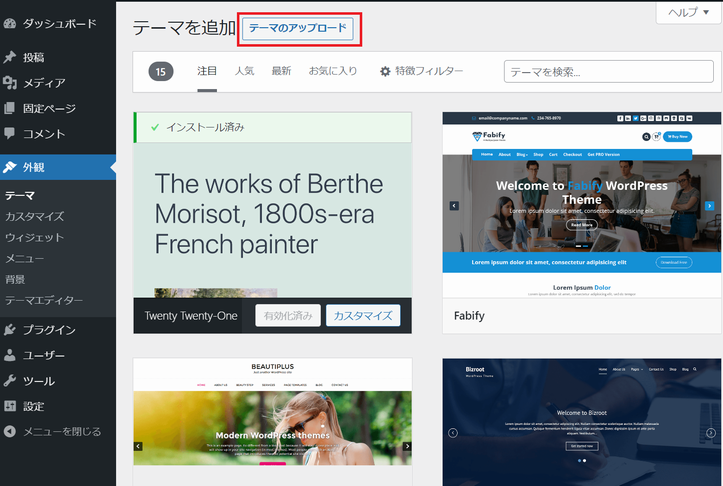723x486 pixels.
Task: Open ツール in the sidebar
Action: click(58, 381)
